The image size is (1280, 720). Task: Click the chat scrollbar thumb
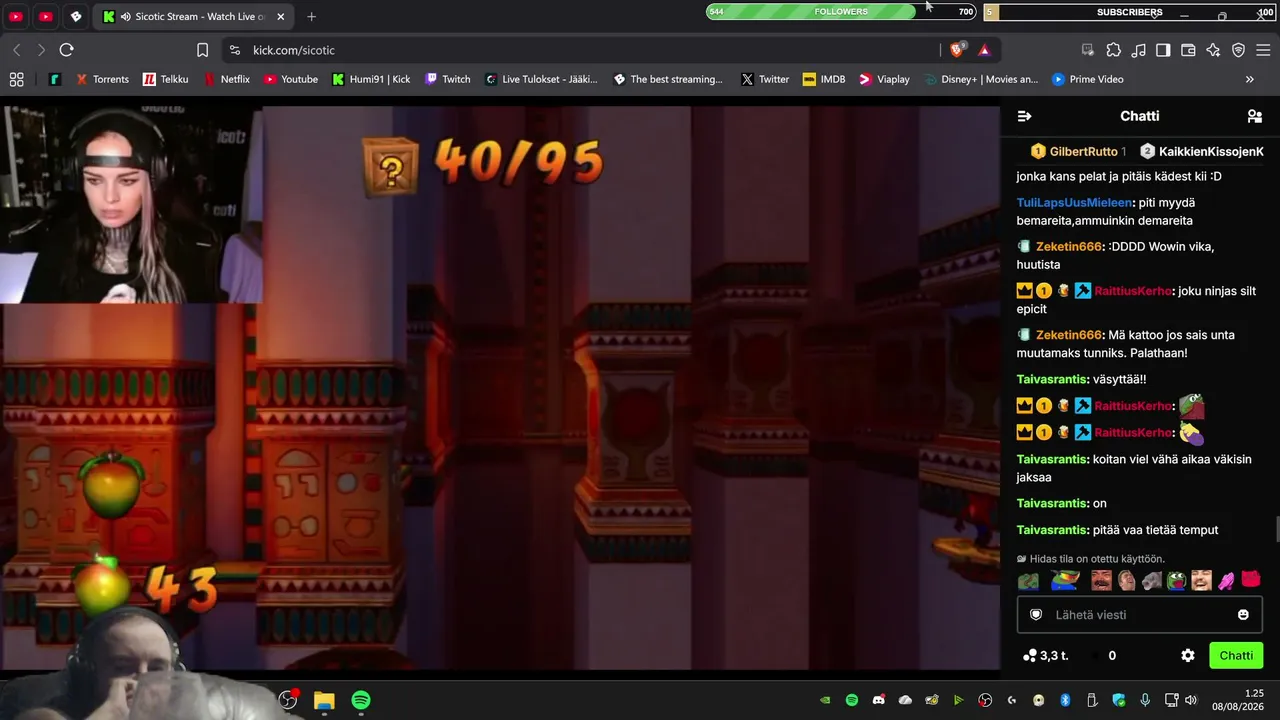pos(1276,529)
